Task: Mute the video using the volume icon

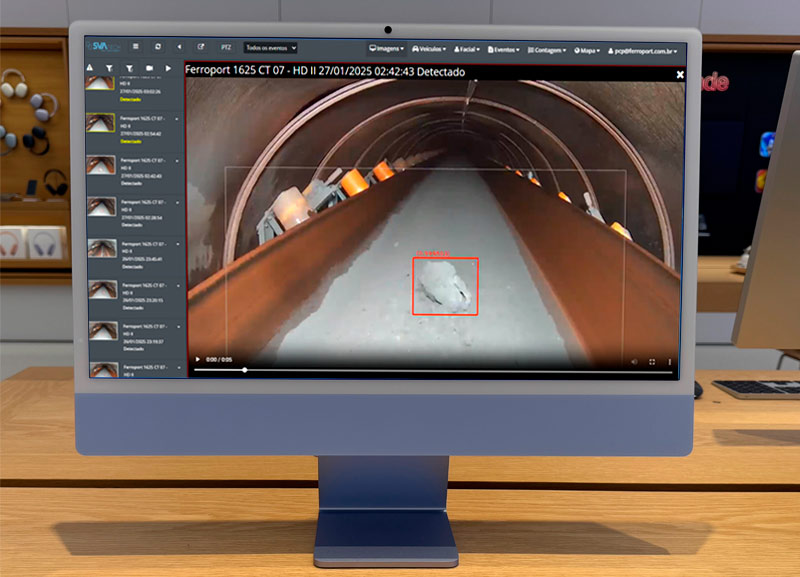Action: tap(634, 360)
